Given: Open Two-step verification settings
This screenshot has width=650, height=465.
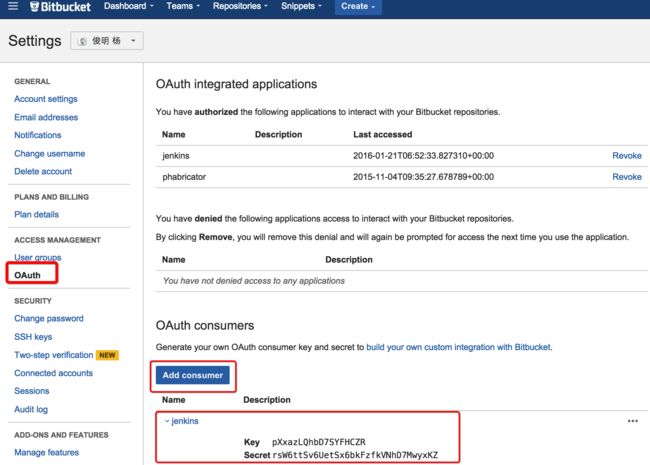Looking at the screenshot, I should (x=53, y=355).
